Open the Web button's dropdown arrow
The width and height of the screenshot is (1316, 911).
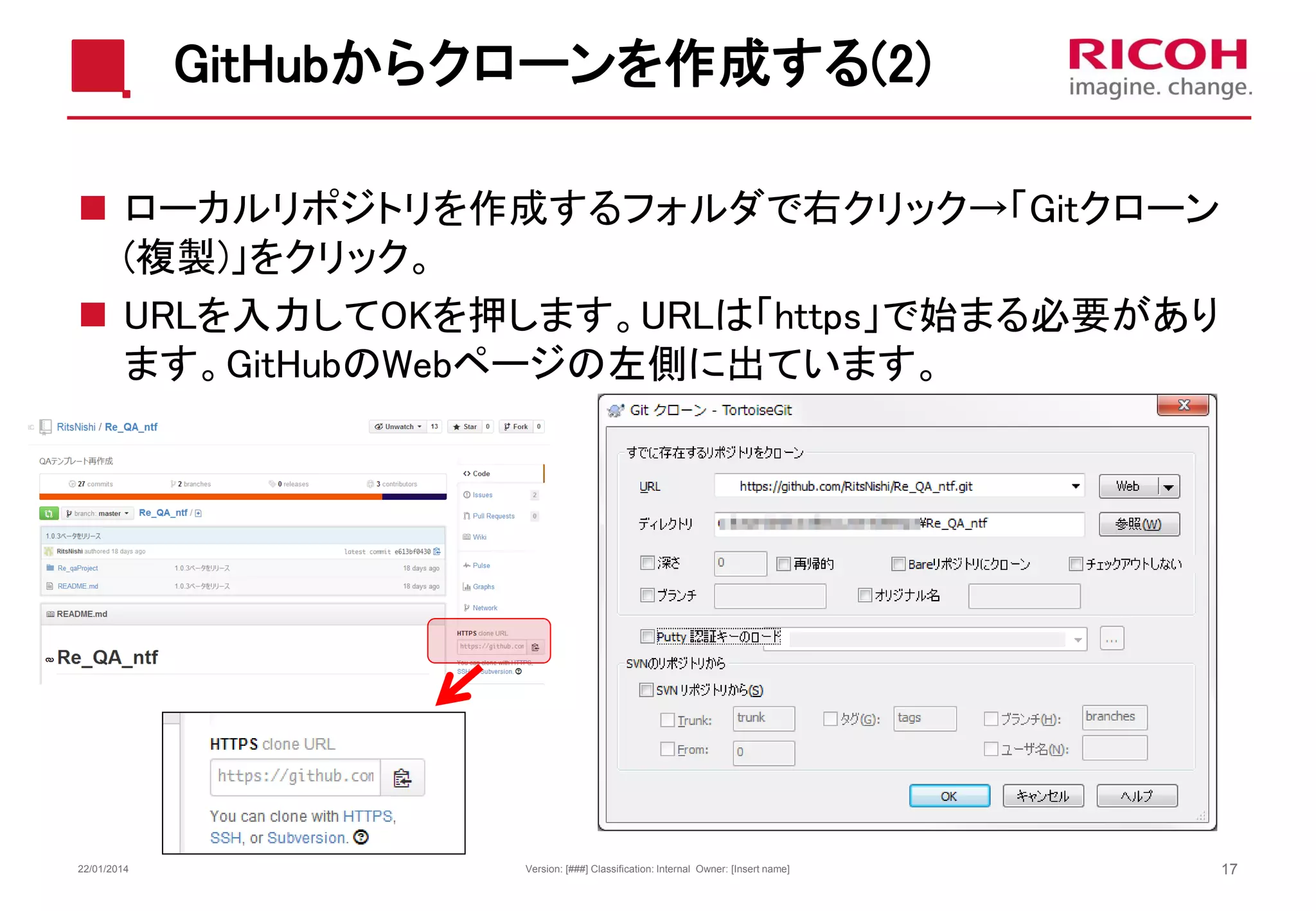(x=1169, y=487)
